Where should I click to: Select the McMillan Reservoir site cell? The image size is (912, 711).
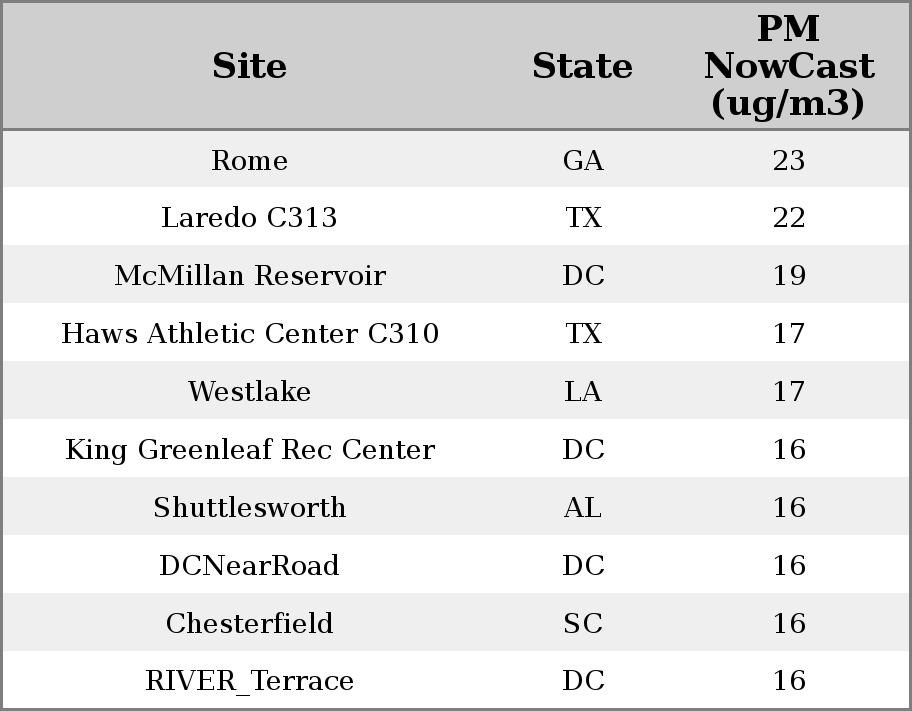coord(250,275)
